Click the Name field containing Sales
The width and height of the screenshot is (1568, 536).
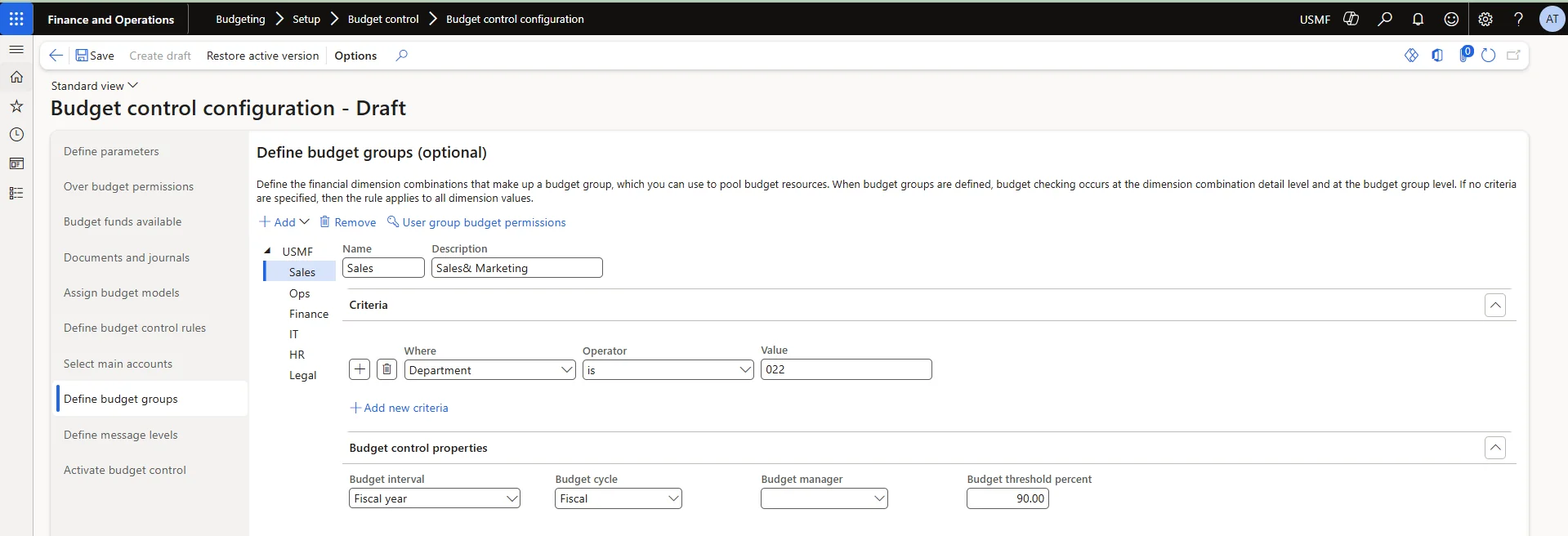point(383,268)
